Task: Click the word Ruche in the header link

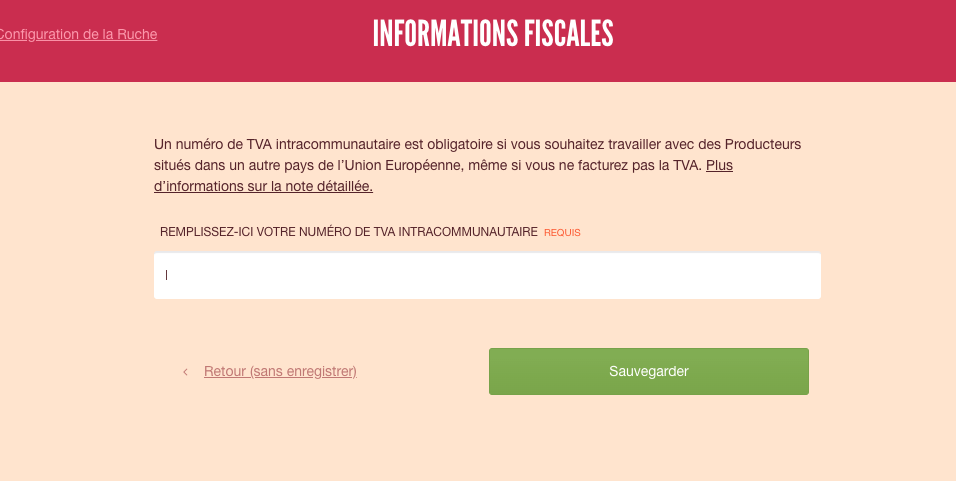Action: (137, 34)
